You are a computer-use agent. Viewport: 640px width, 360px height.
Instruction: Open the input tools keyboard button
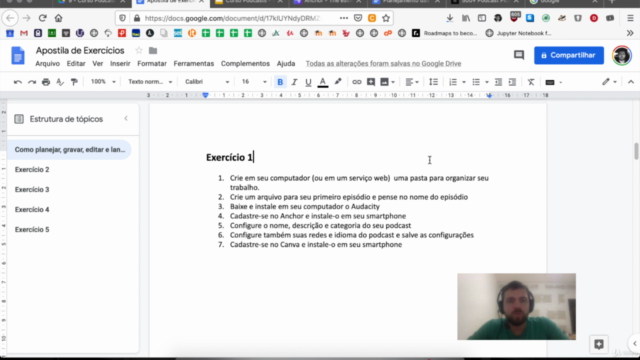coord(550,82)
